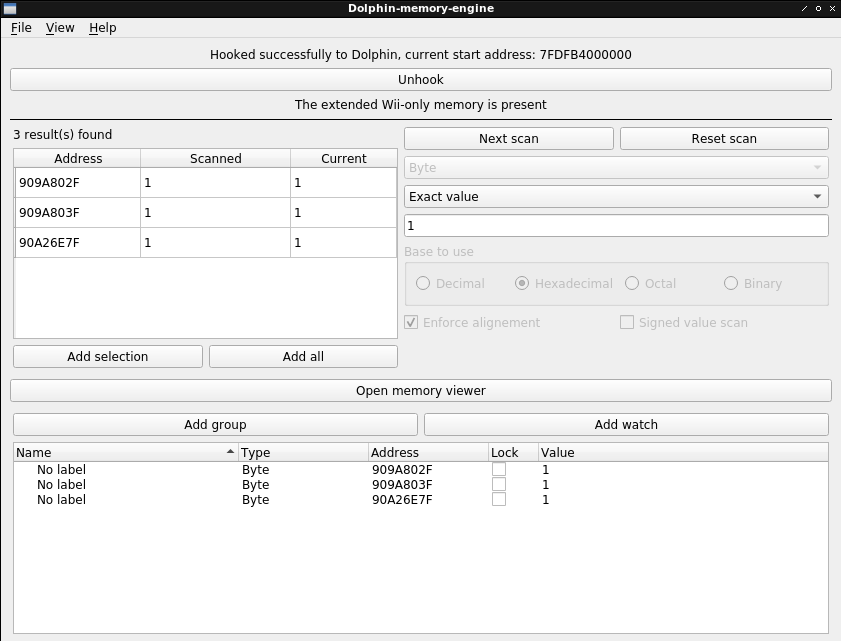The image size is (841, 641).
Task: Click Scanned value of result 90A26E7F
Action: pos(215,243)
